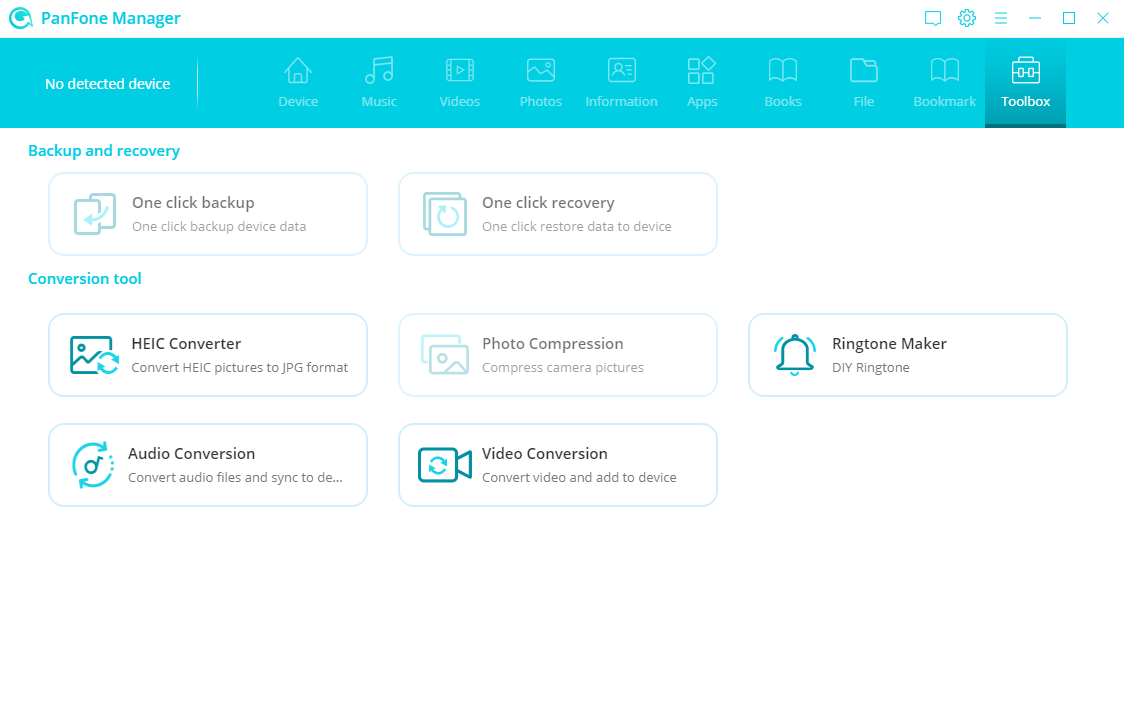This screenshot has width=1124, height=715.
Task: Switch to the Photos tab label
Action: tap(540, 102)
